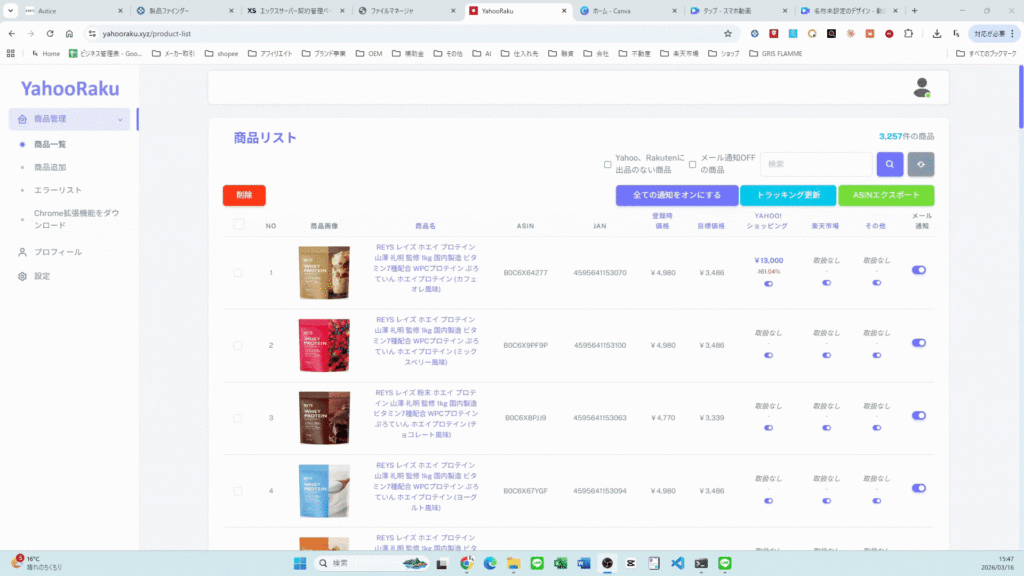Collapse the 商品管理 sidebar menu chevron
This screenshot has height=576, width=1024.
pos(120,120)
